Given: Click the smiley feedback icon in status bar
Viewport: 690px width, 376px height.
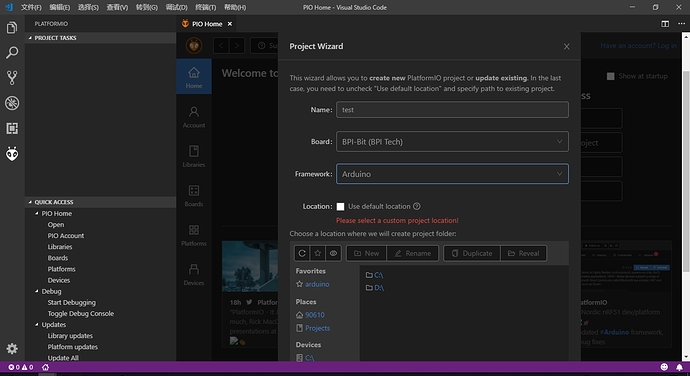Looking at the screenshot, I should click(x=664, y=367).
